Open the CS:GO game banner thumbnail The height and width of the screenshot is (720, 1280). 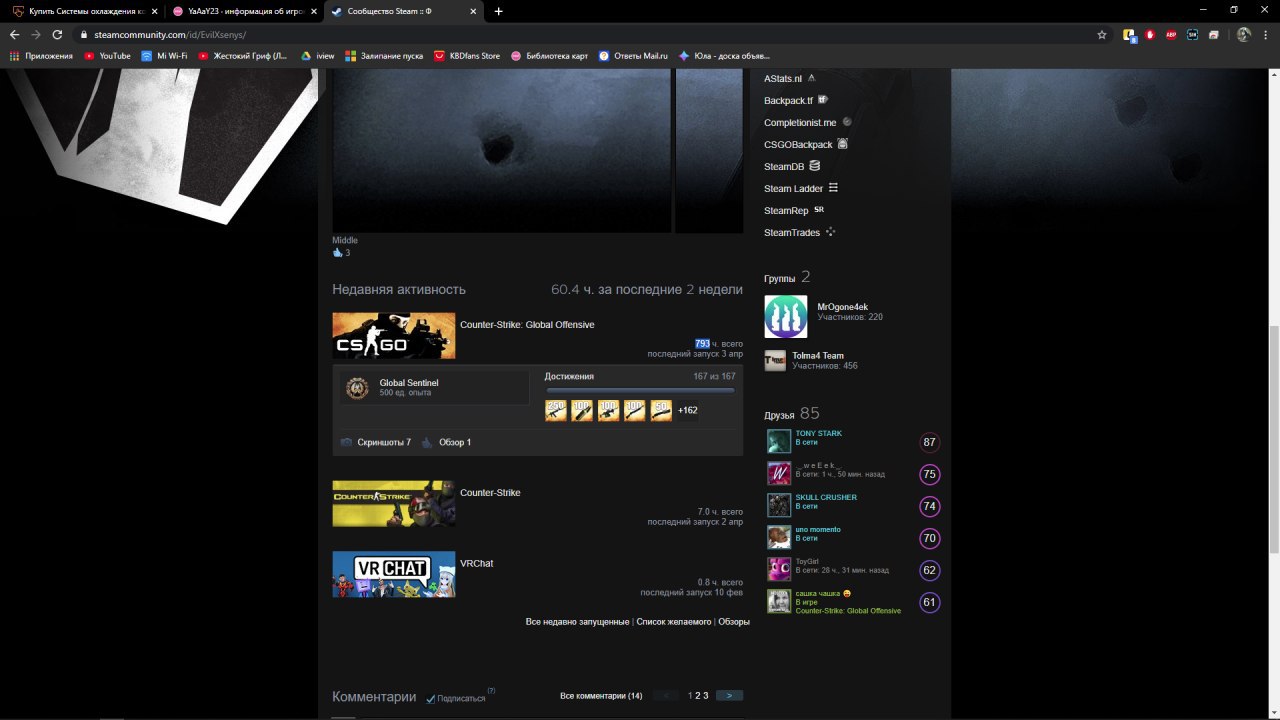[394, 336]
